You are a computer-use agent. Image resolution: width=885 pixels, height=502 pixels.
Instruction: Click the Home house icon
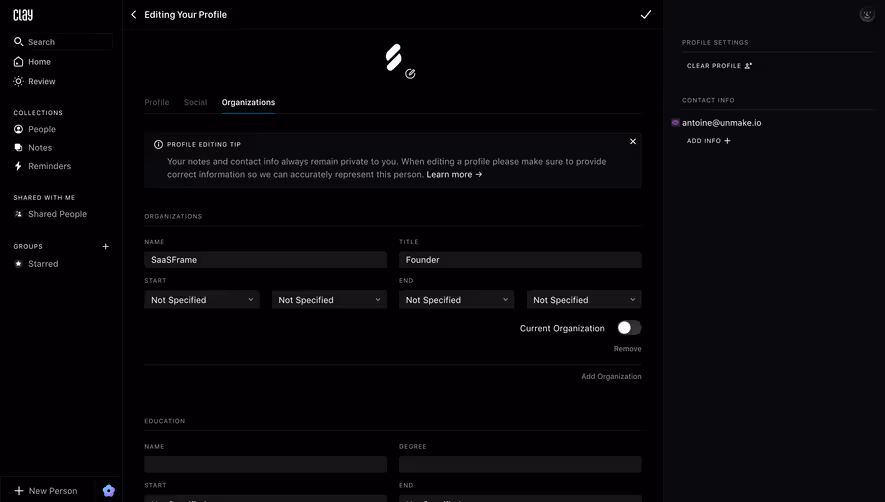(18, 62)
